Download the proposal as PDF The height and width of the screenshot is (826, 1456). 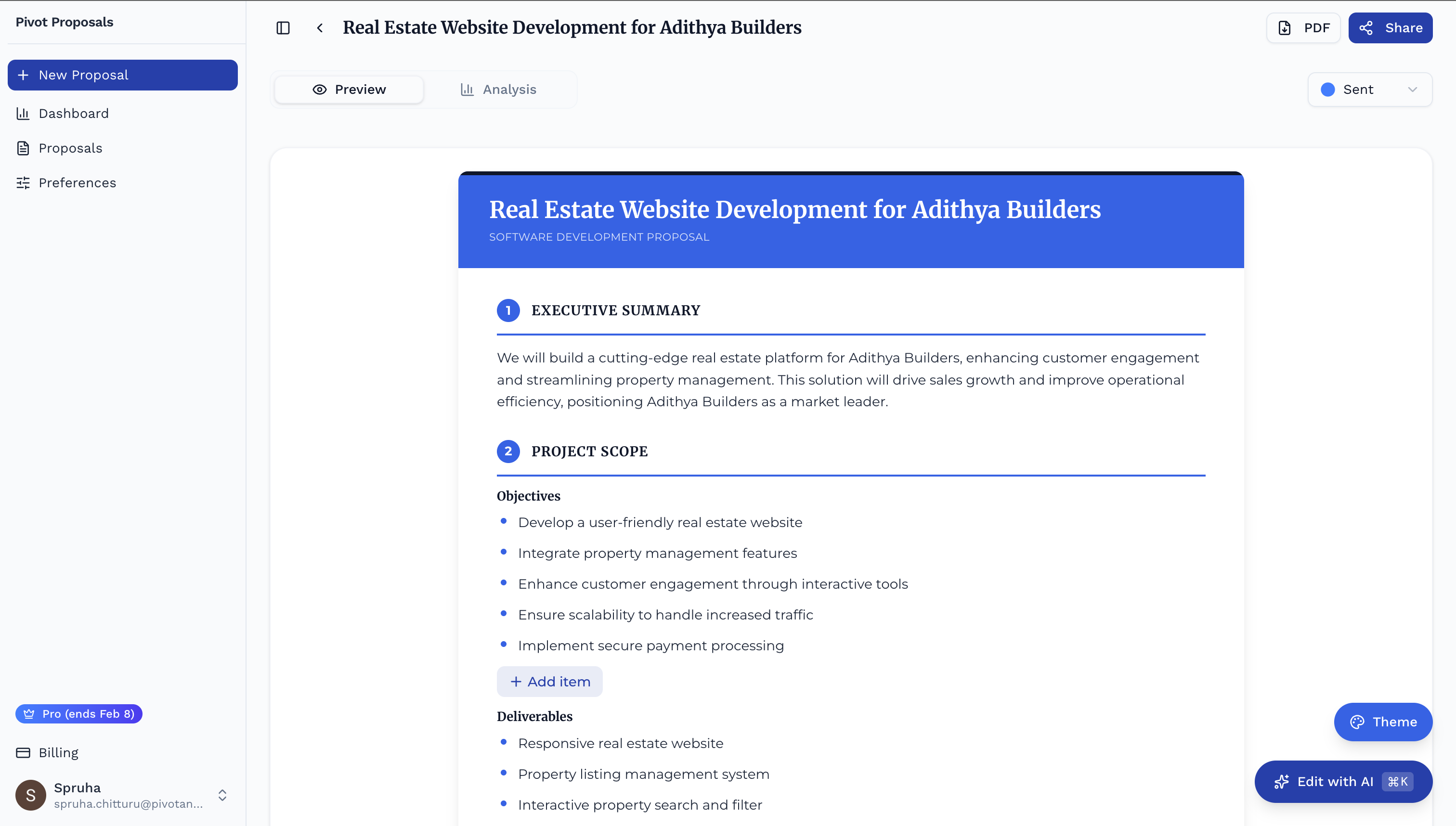pos(1303,28)
